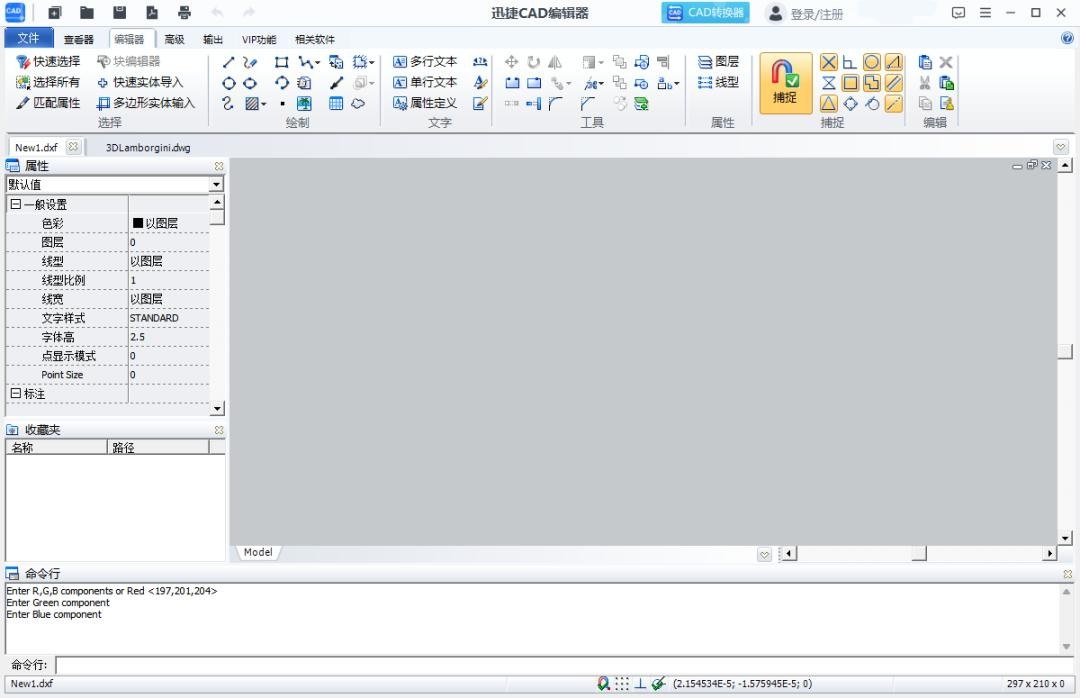Toggle the 捕捉 snap magnet button
Image resolution: width=1080 pixels, height=698 pixels.
[x=785, y=83]
